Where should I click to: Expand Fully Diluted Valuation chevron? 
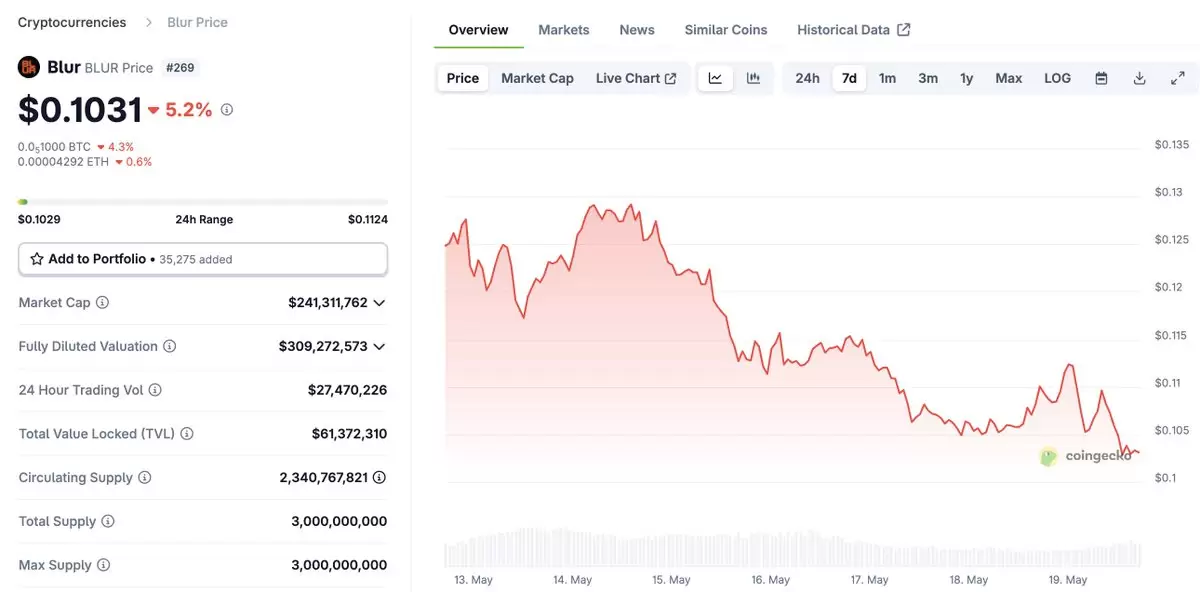point(379,346)
